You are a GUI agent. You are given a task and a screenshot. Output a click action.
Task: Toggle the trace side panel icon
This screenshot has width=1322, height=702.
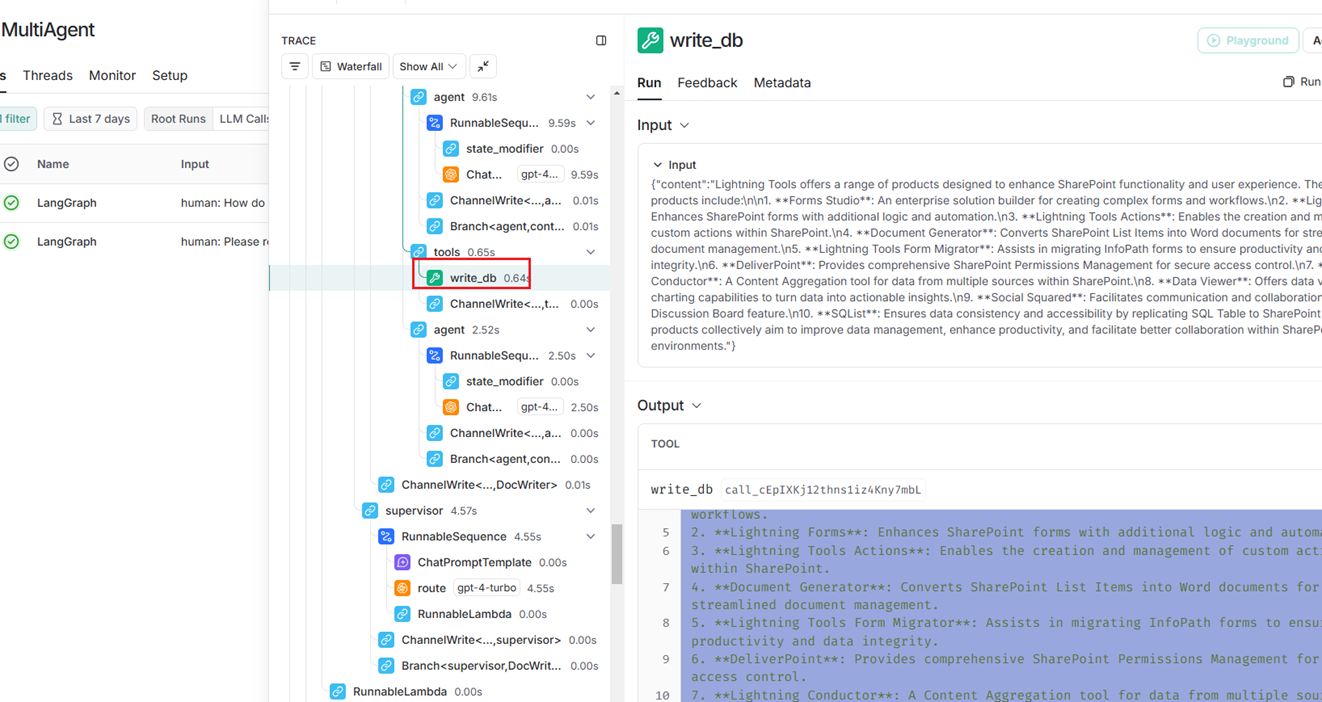(x=601, y=41)
